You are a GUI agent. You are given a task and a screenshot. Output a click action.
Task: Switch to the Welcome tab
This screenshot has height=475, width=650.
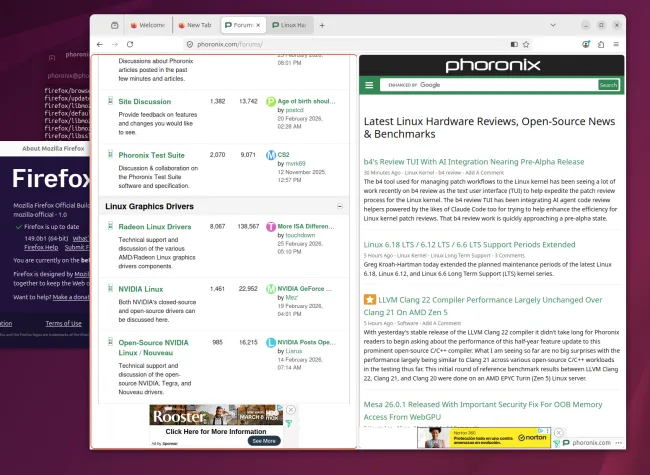(148, 25)
